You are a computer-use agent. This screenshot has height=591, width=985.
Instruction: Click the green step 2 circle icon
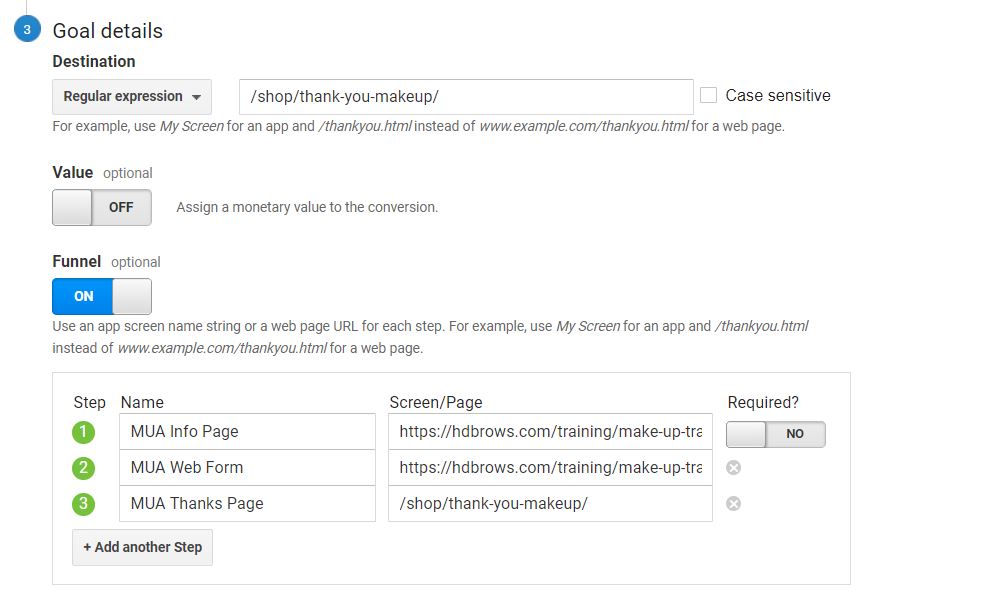pos(84,468)
